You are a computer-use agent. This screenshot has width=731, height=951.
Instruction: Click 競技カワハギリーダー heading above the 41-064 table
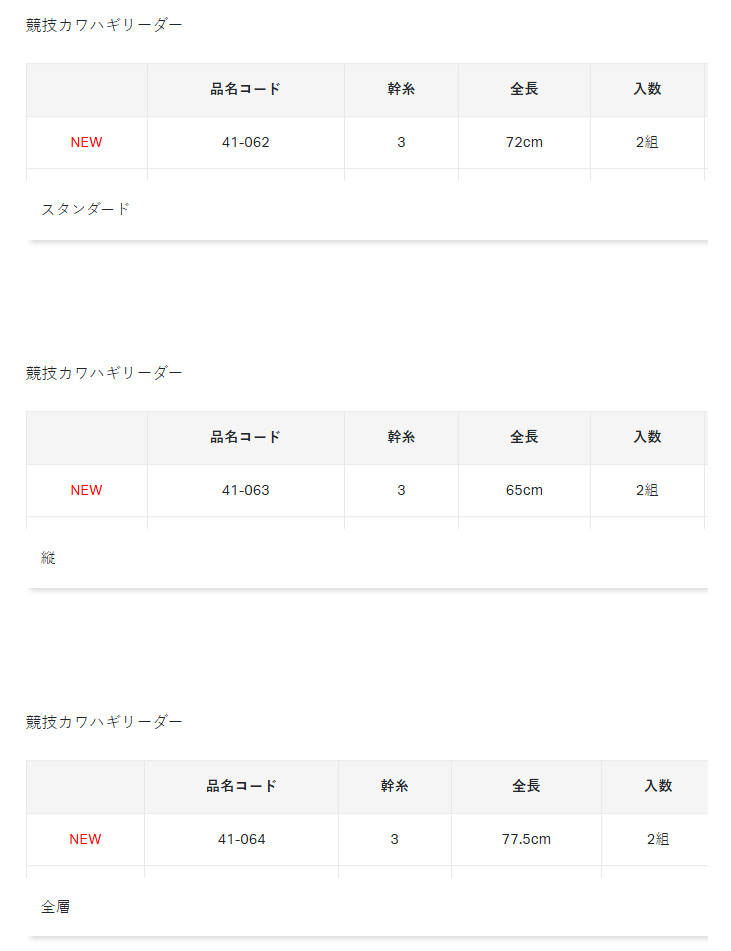[104, 721]
